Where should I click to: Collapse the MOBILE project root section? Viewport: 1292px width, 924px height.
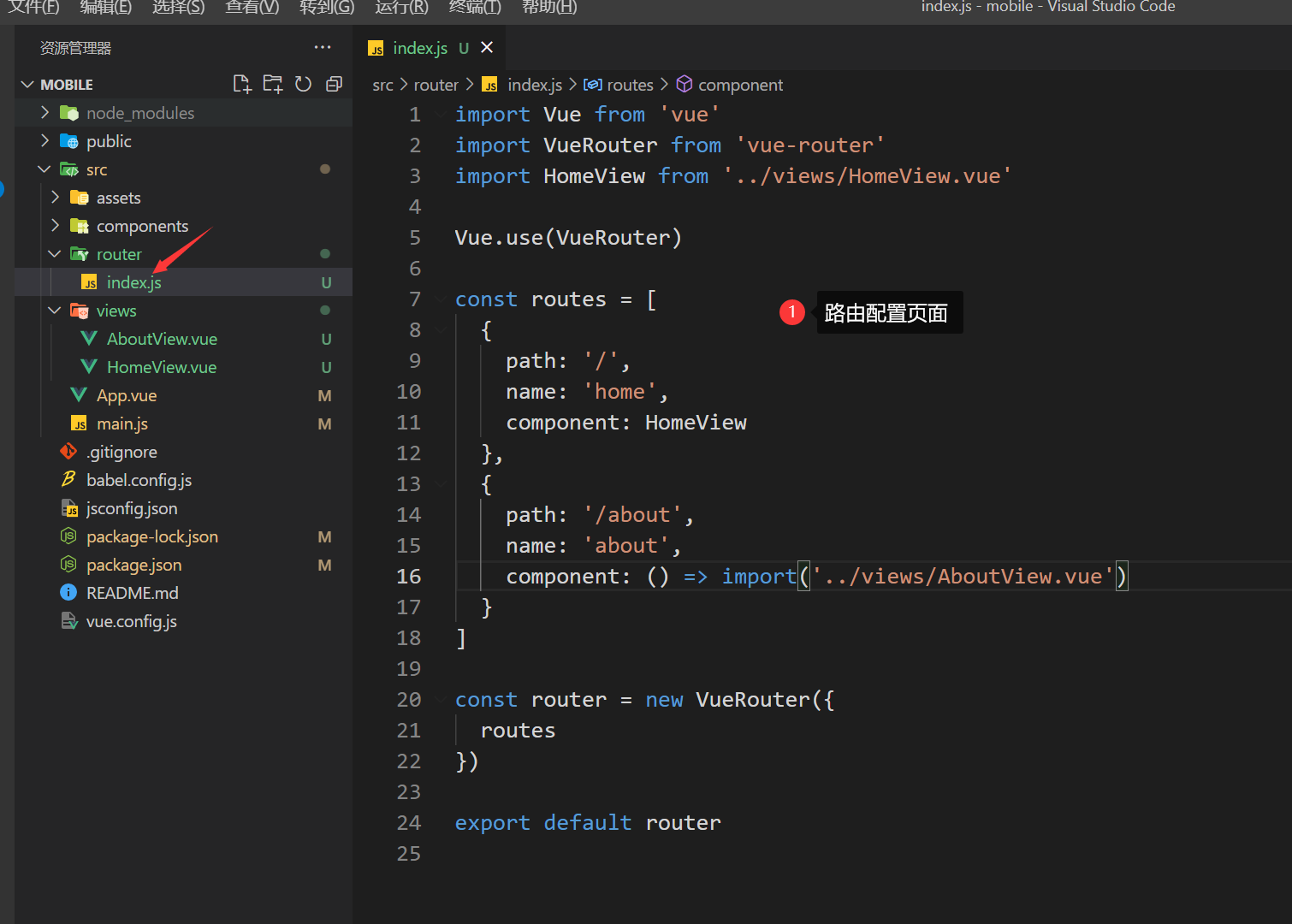(x=28, y=85)
